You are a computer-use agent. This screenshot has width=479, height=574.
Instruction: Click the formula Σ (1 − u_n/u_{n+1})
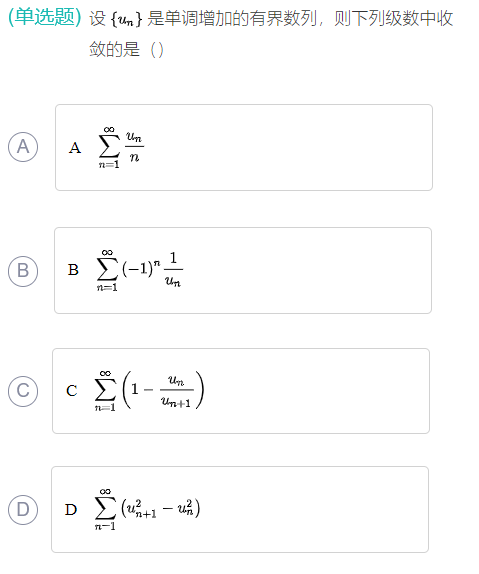click(149, 391)
